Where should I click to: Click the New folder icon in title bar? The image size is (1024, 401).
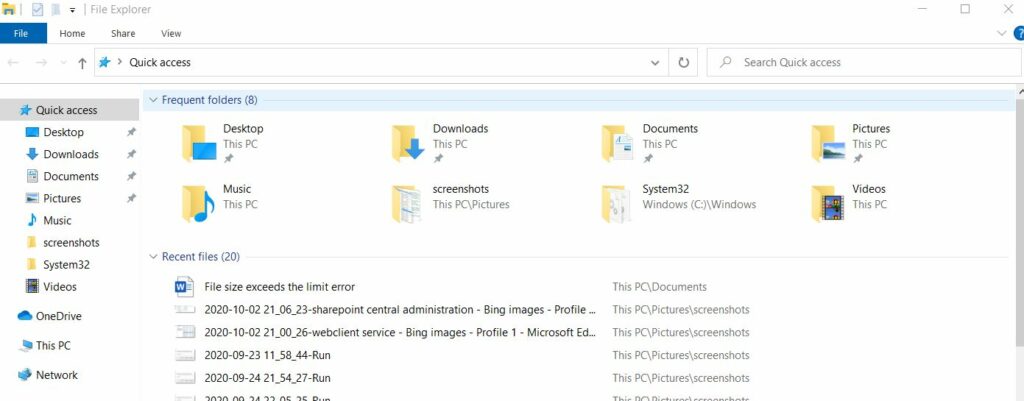click(56, 10)
